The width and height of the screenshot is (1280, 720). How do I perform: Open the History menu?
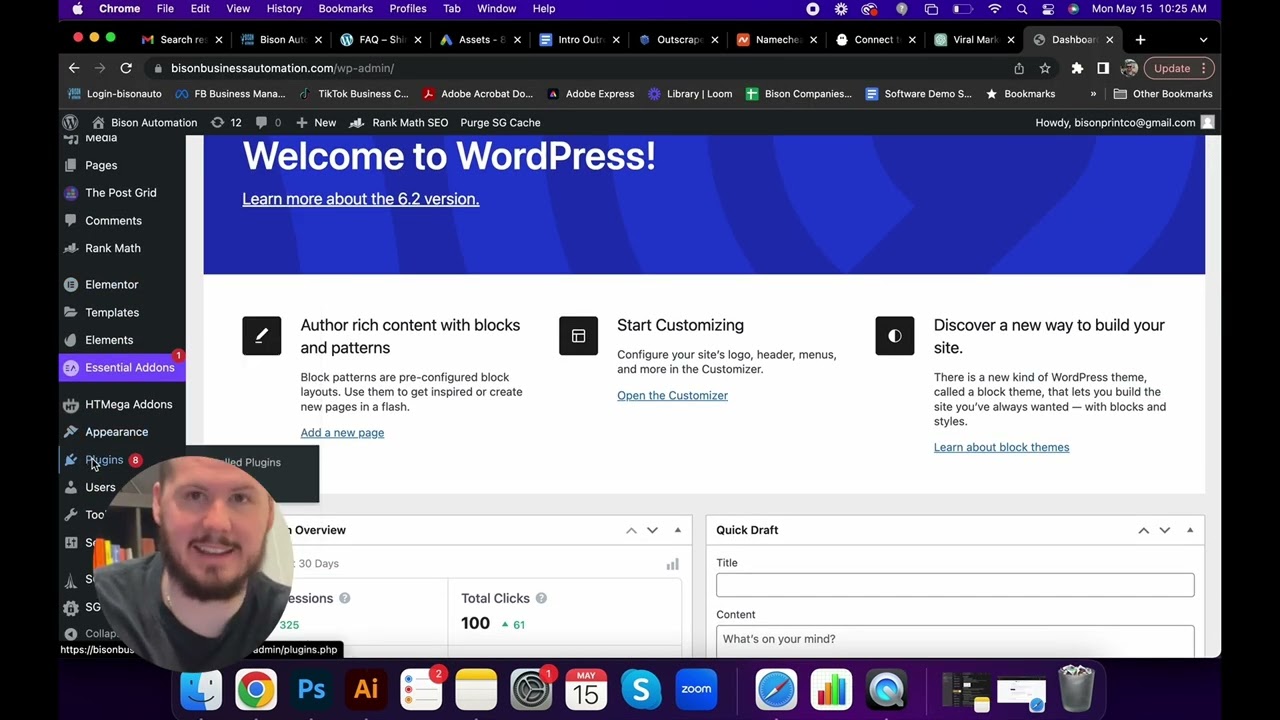click(284, 9)
